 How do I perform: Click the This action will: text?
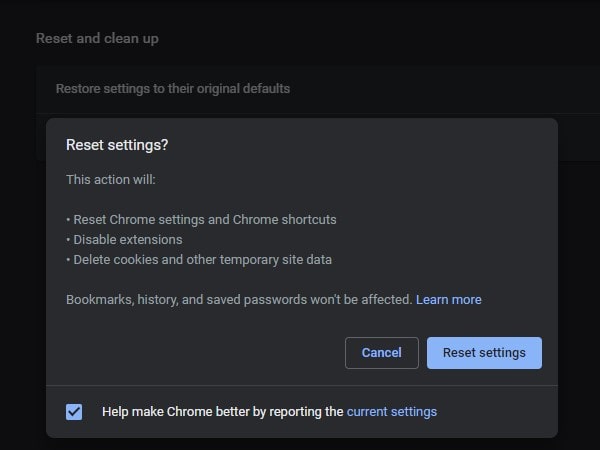tap(111, 179)
